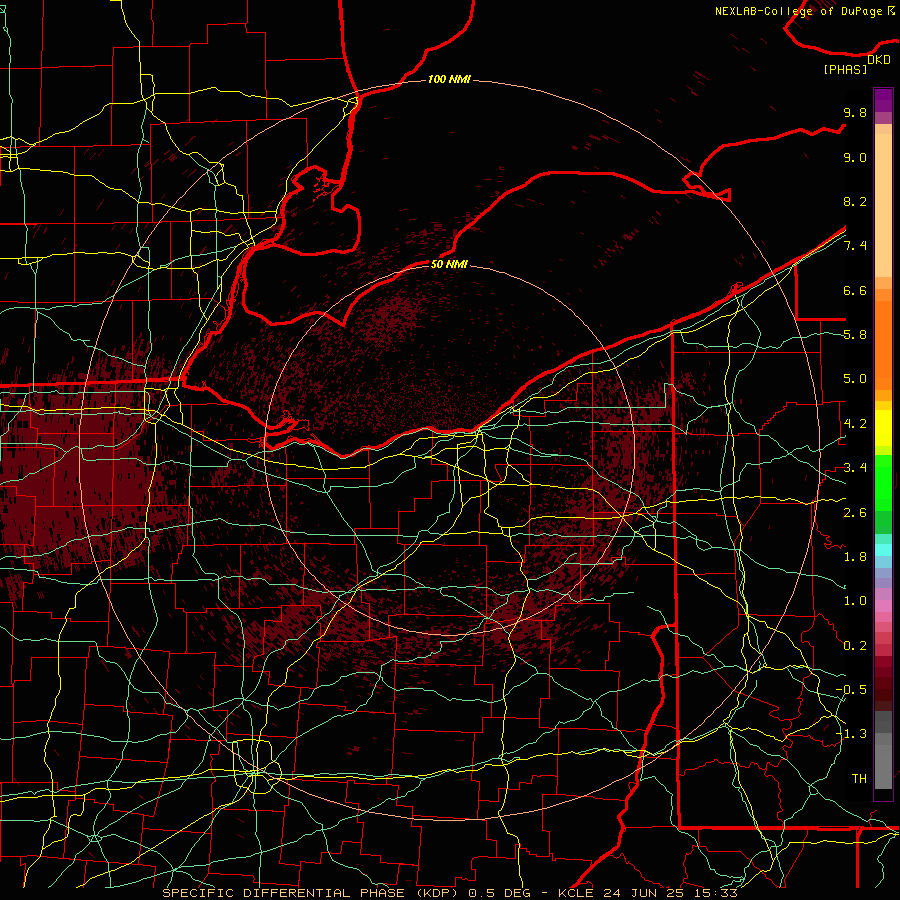Viewport: 900px width, 900px height.
Task: Click "SPECIFIC DIFFERENTIAL PHASE" in the bottom caption
Action: coord(284,893)
